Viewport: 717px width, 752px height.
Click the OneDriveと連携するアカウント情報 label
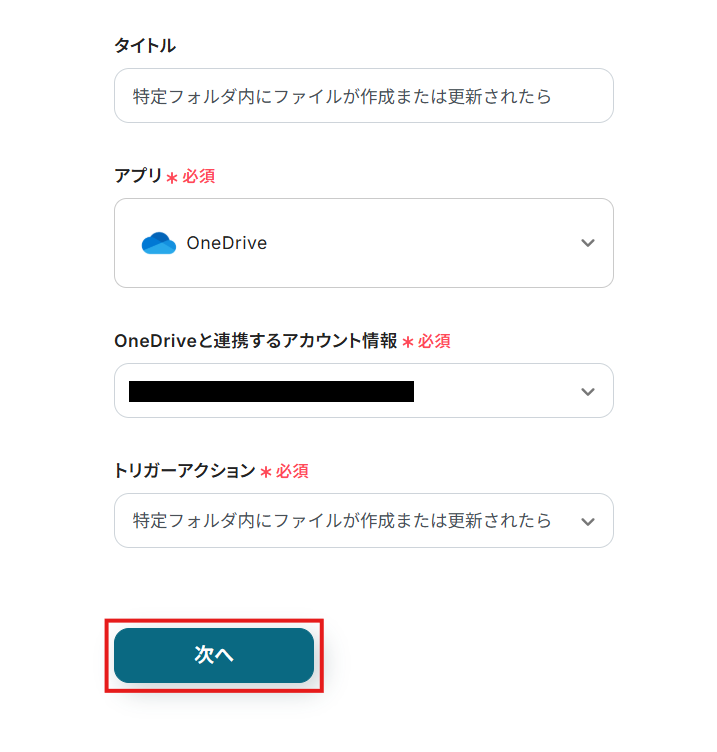(256, 341)
